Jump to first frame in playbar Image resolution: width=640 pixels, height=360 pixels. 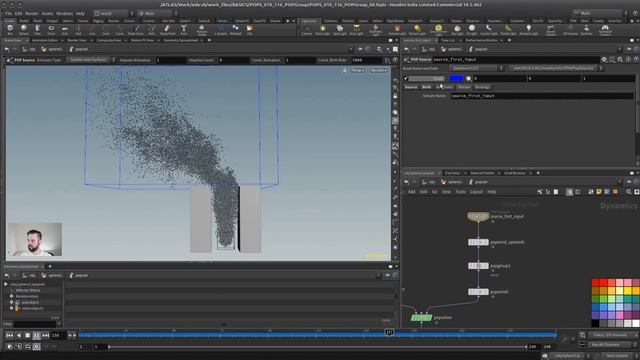(9, 335)
